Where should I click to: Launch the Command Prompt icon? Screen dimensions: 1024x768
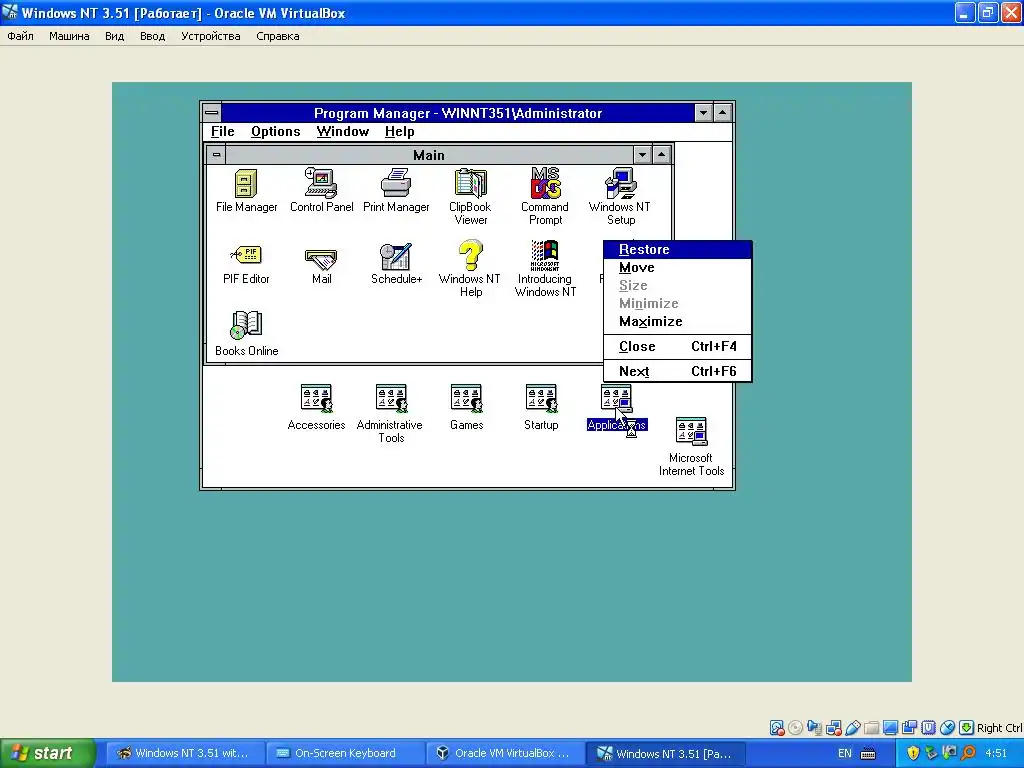[545, 184]
